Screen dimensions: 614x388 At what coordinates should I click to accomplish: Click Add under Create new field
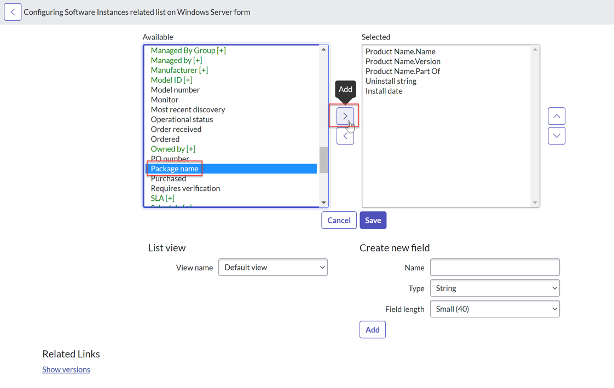pos(372,330)
